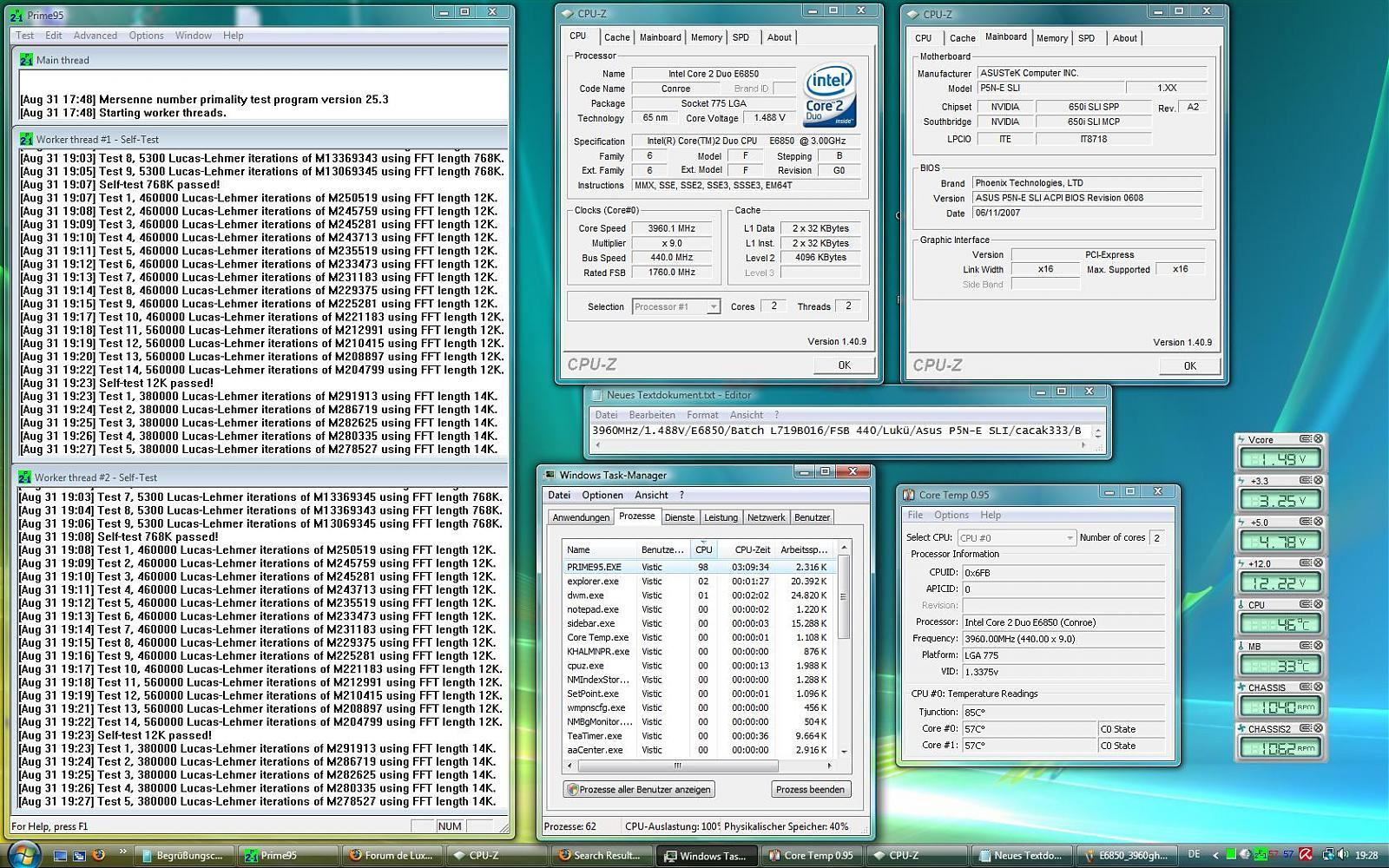Switch to SPD tab in CPU-Z motherboard window
The width and height of the screenshot is (1389, 868).
[x=1086, y=38]
